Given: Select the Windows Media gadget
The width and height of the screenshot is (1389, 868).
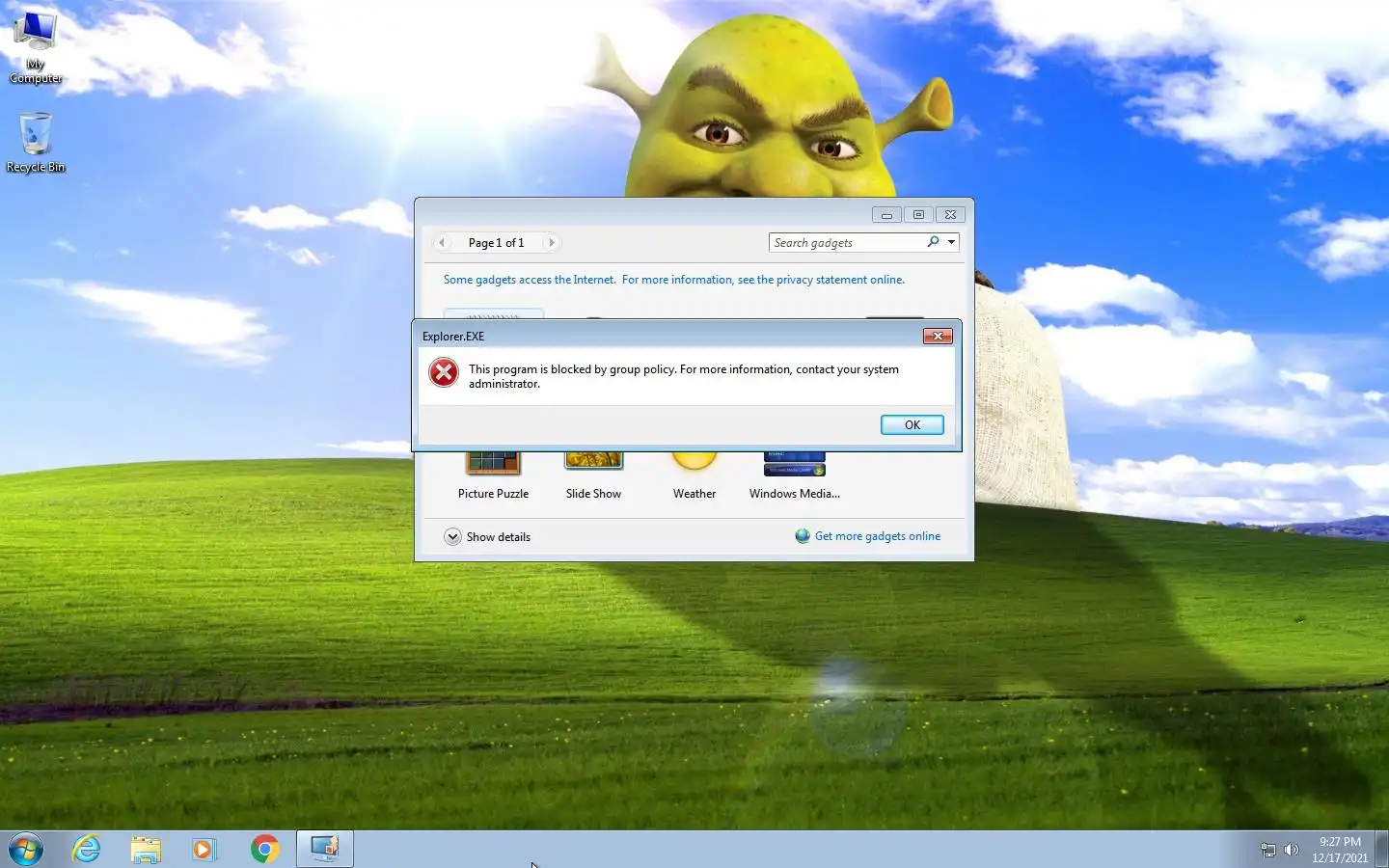Looking at the screenshot, I should click(x=795, y=476).
